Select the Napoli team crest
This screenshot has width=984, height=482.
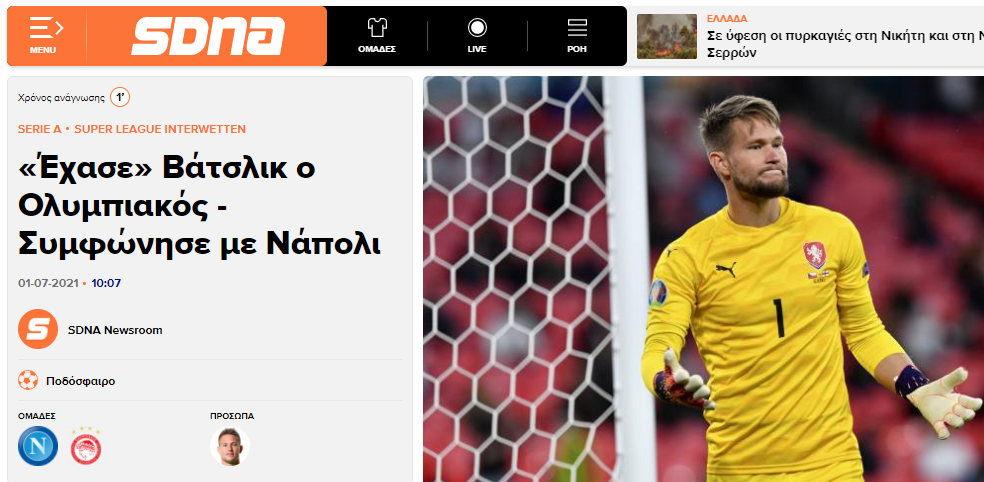(38, 446)
